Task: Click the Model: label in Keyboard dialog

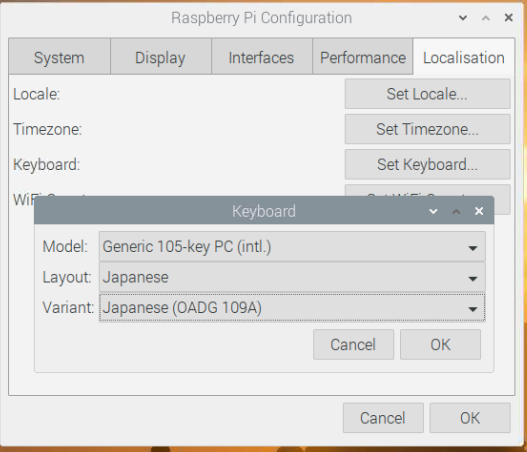Action: click(x=65, y=246)
